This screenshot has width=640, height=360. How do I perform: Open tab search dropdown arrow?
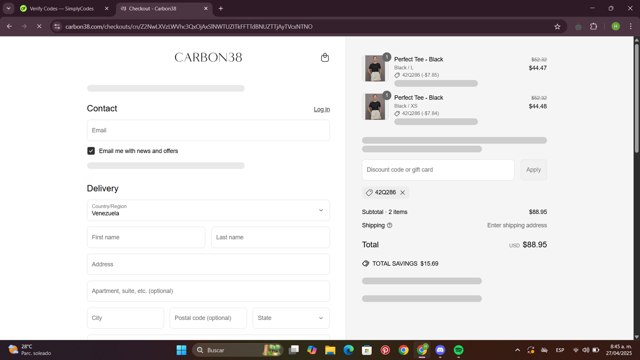click(x=8, y=8)
